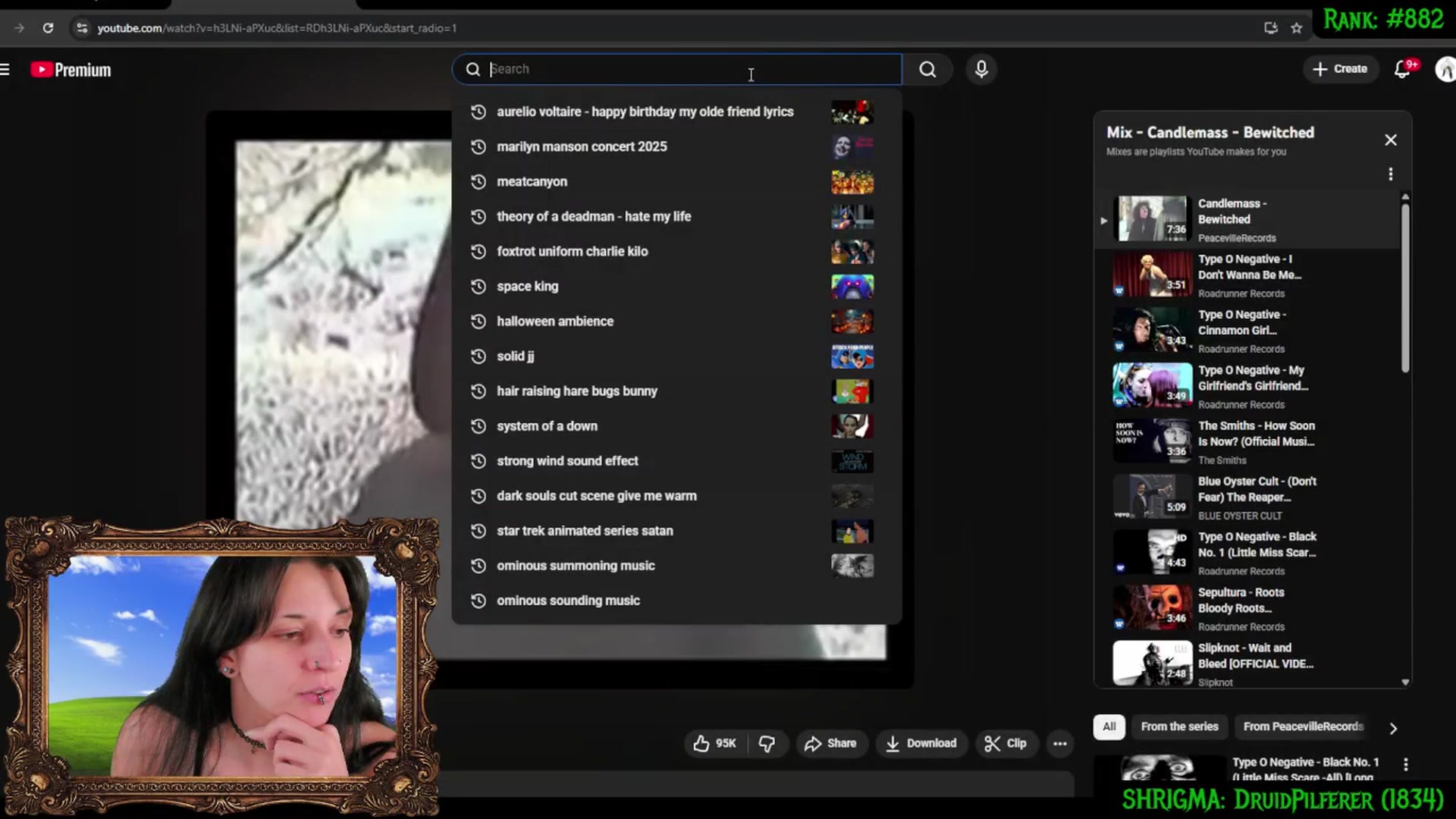Go forward in browser history
1456x819 pixels.
[19, 28]
